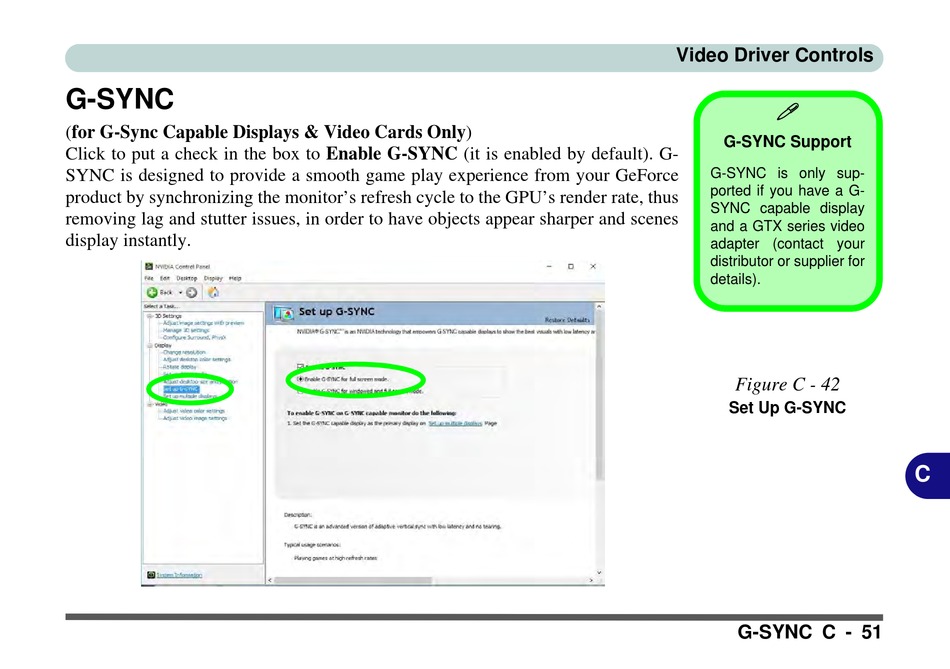Open the Edit menu

pos(165,278)
